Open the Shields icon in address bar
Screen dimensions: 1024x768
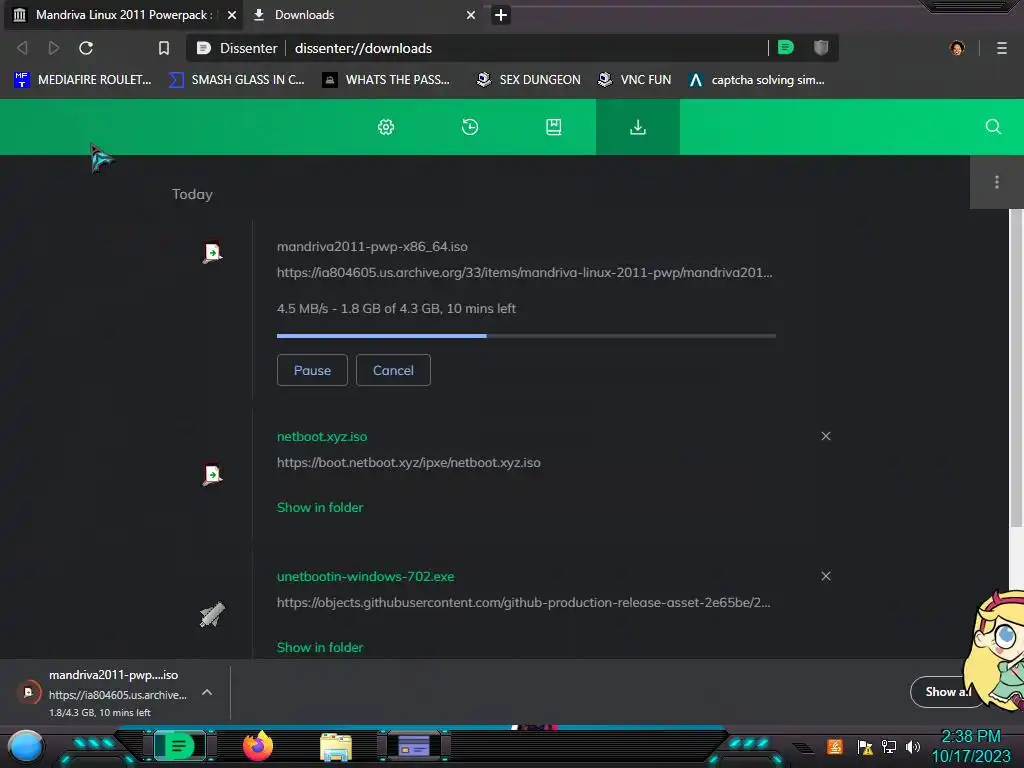coord(821,47)
